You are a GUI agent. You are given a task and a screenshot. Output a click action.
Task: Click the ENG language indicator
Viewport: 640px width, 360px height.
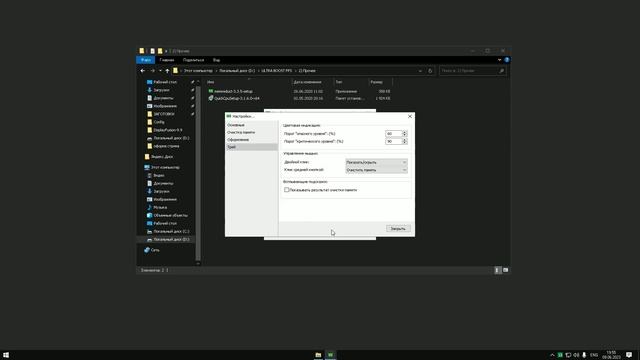(x=594, y=355)
